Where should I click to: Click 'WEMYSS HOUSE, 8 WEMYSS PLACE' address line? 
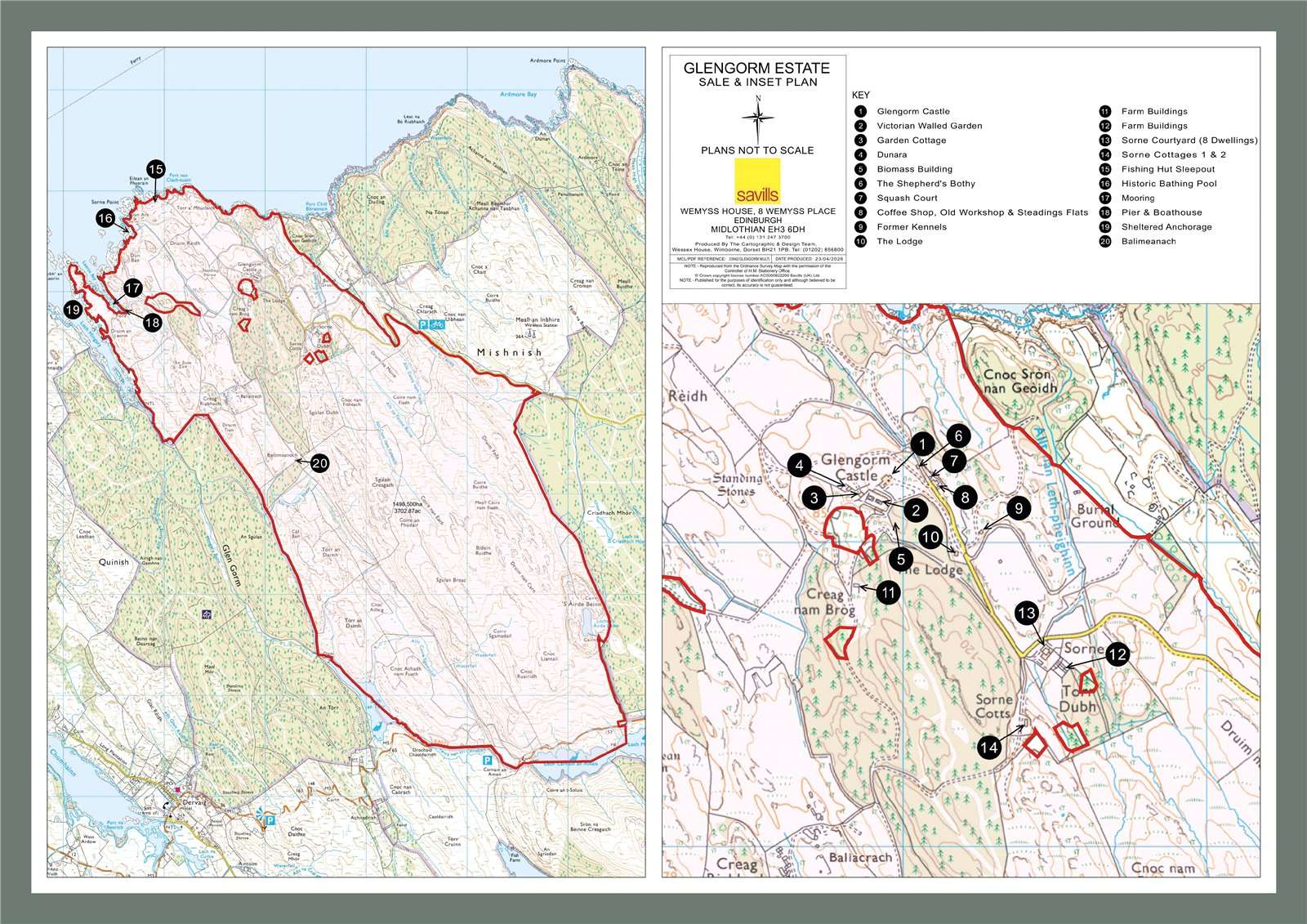coord(757,211)
